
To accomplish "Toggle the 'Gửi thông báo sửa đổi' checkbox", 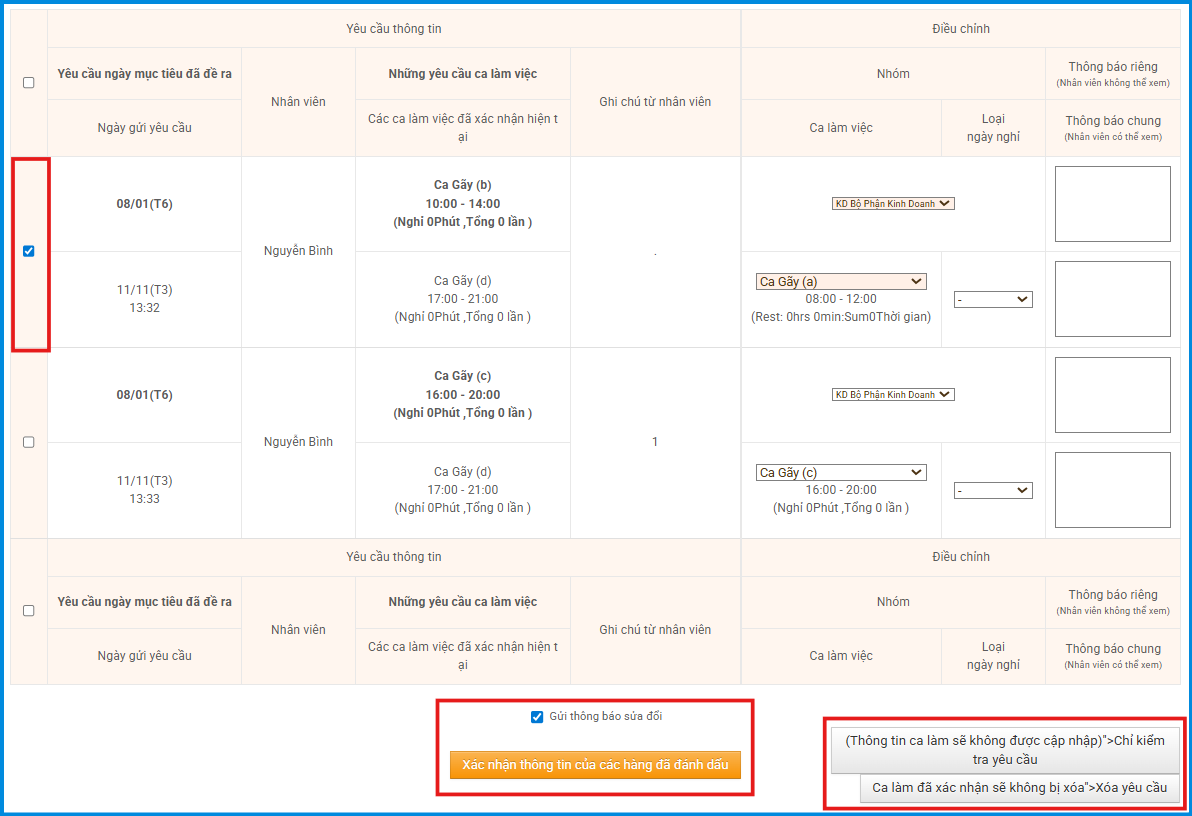I will click(537, 717).
